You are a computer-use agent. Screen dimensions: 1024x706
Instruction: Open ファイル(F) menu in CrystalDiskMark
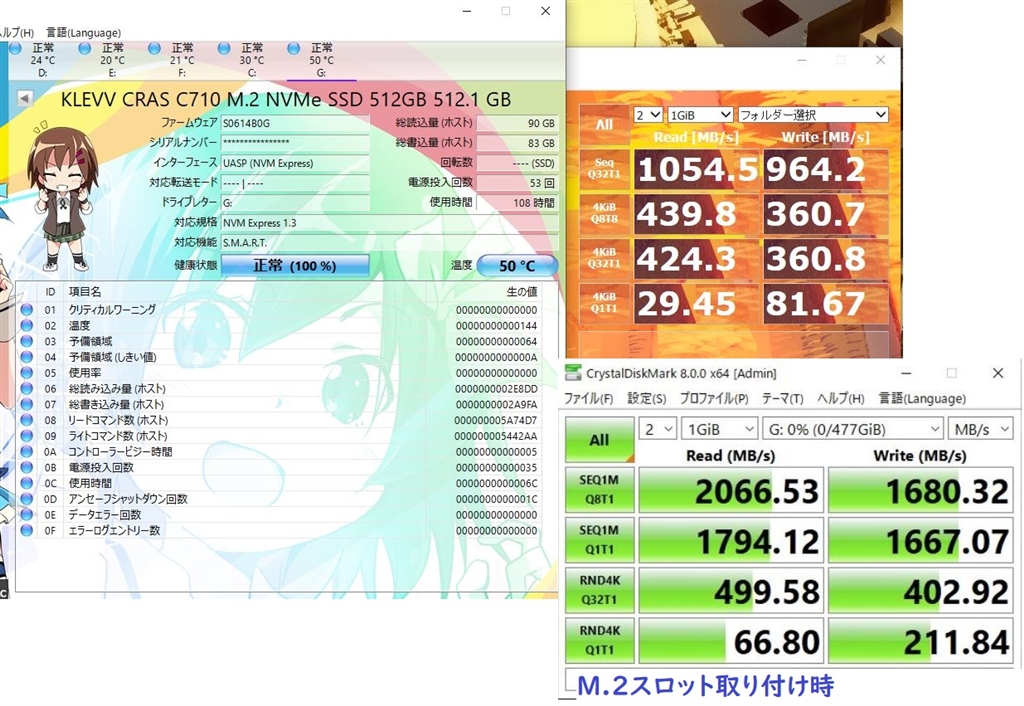click(x=588, y=398)
